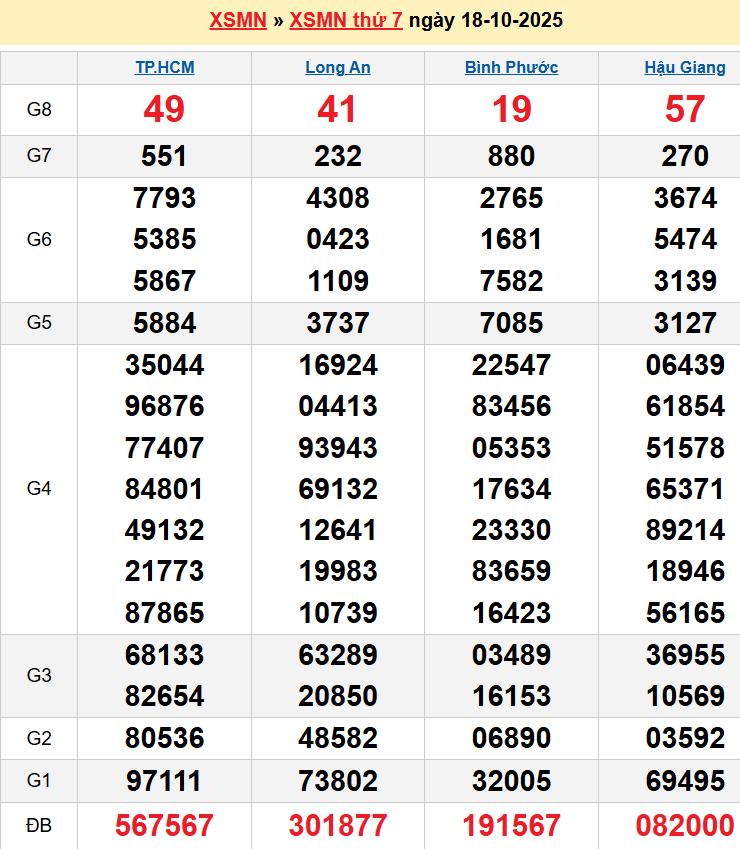Screen dimensions: 740x849
Task: Click the ĐB row label
Action: pyautogui.click(x=39, y=825)
